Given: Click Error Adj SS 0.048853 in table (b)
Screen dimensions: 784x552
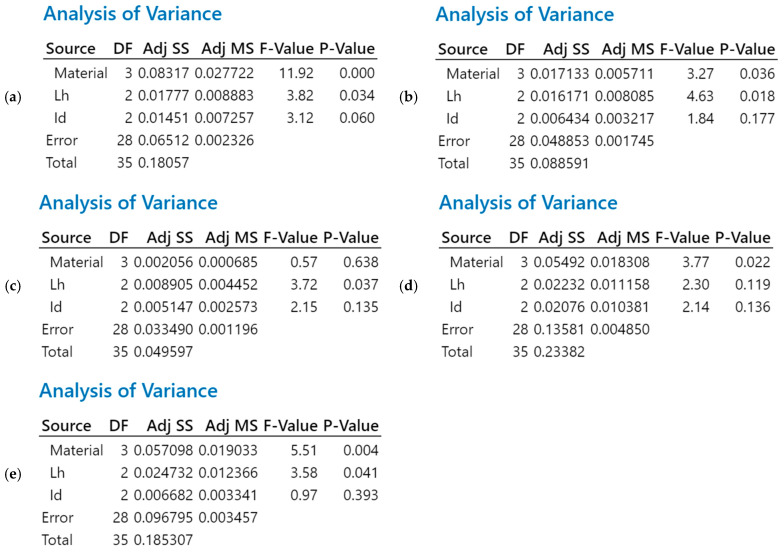Looking at the screenshot, I should 560,141.
